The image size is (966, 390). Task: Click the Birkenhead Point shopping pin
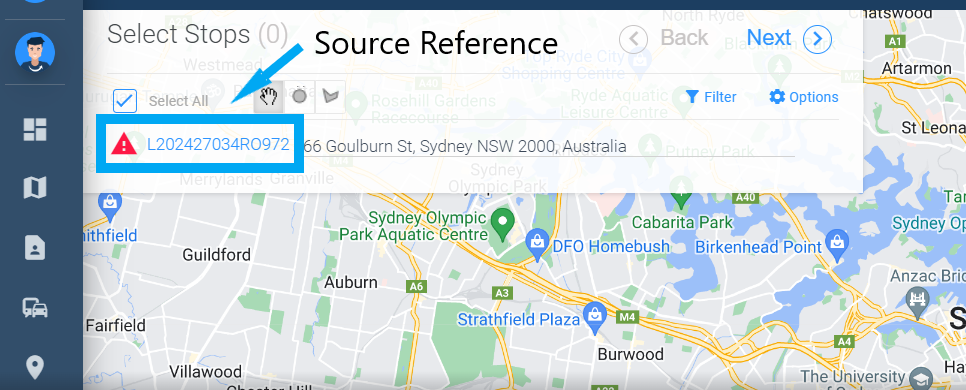[837, 246]
